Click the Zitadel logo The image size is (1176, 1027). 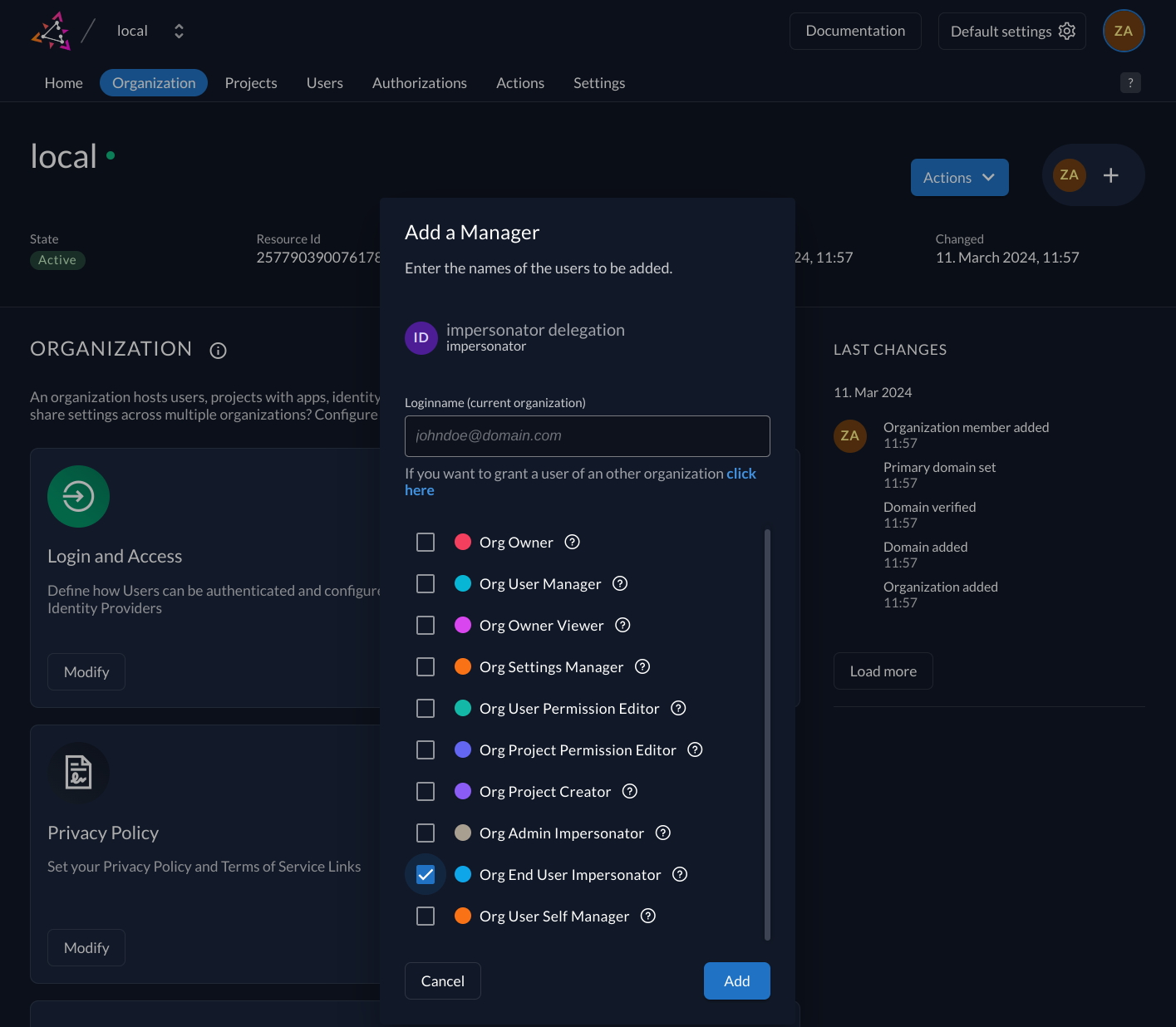click(x=52, y=31)
